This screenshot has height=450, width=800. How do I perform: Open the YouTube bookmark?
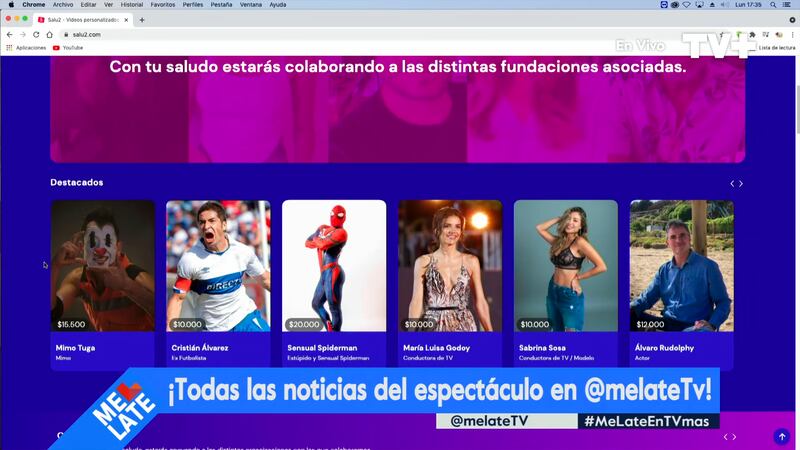click(x=68, y=48)
